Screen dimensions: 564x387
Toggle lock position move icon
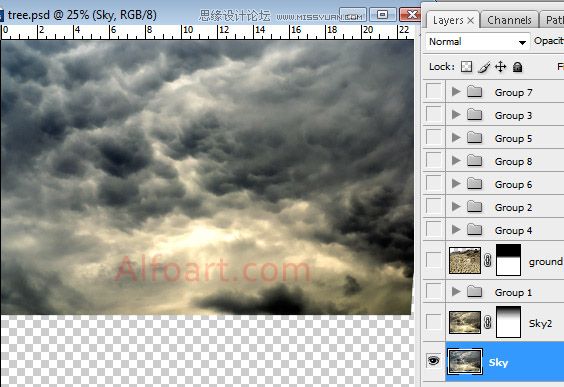500,67
